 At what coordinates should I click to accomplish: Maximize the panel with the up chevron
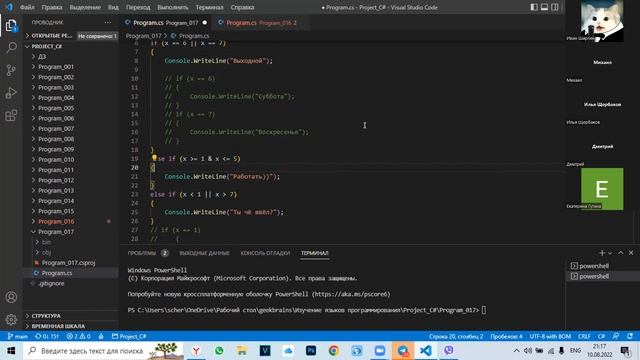click(x=621, y=253)
